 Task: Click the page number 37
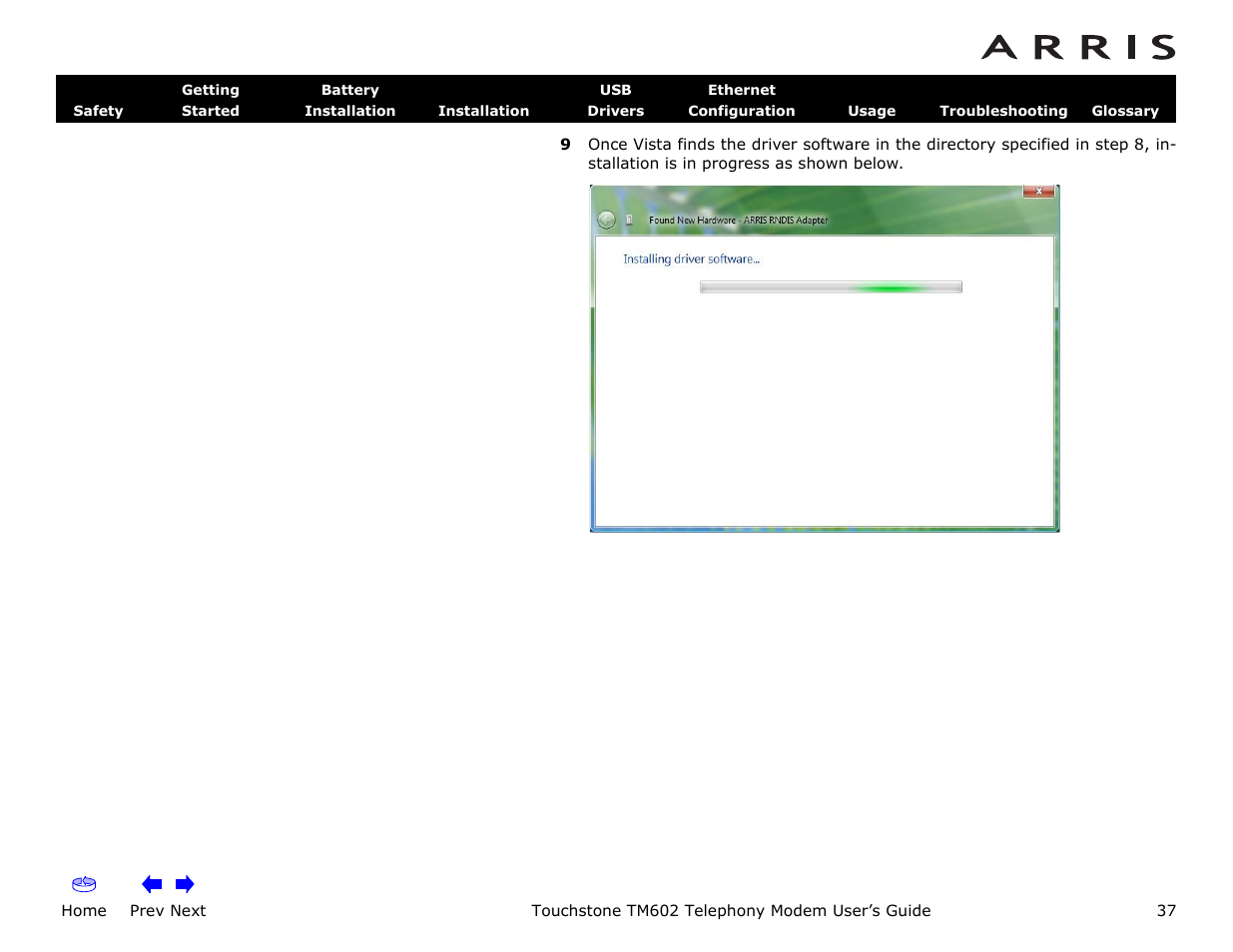coord(1166,910)
